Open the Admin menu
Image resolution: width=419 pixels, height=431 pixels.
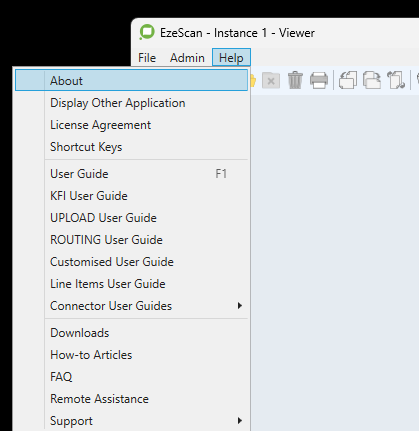187,58
